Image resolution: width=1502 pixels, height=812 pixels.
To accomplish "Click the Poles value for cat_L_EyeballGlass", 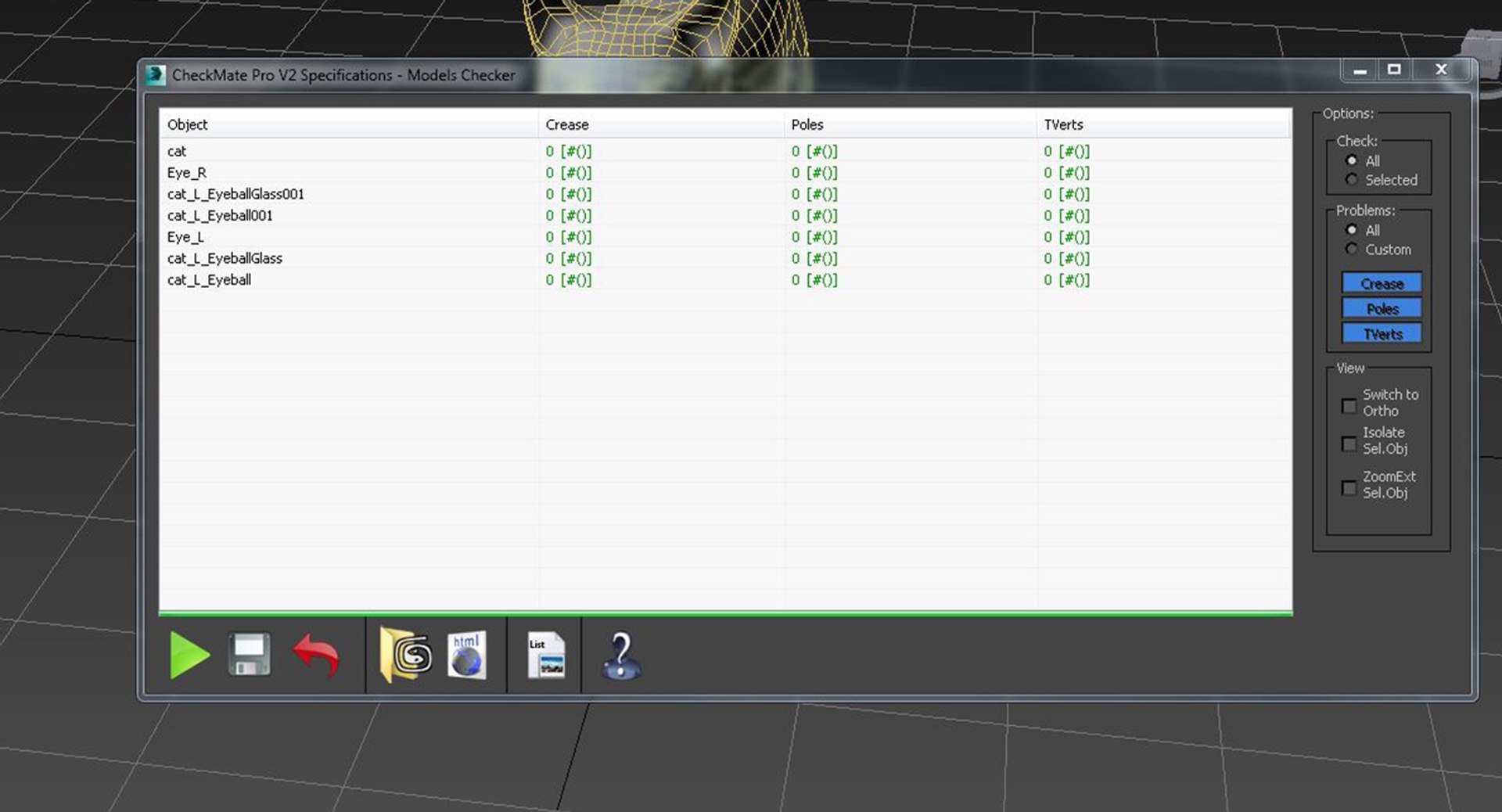I will click(x=814, y=258).
